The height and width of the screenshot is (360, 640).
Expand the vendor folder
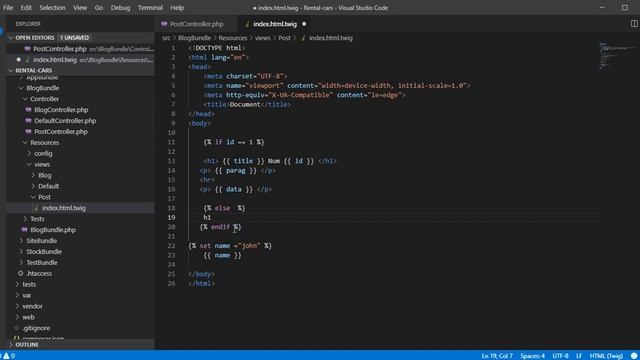(x=32, y=306)
